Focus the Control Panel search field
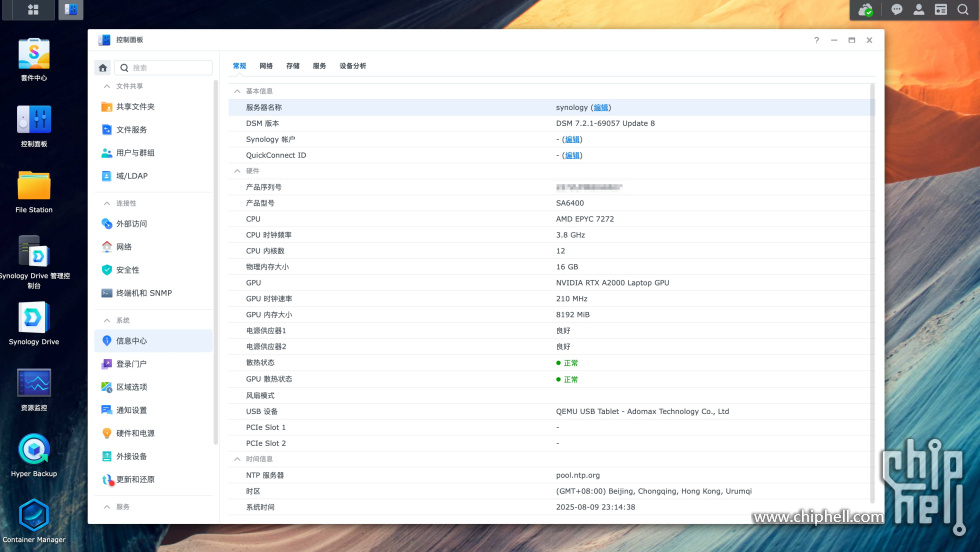The image size is (980, 552). point(164,68)
